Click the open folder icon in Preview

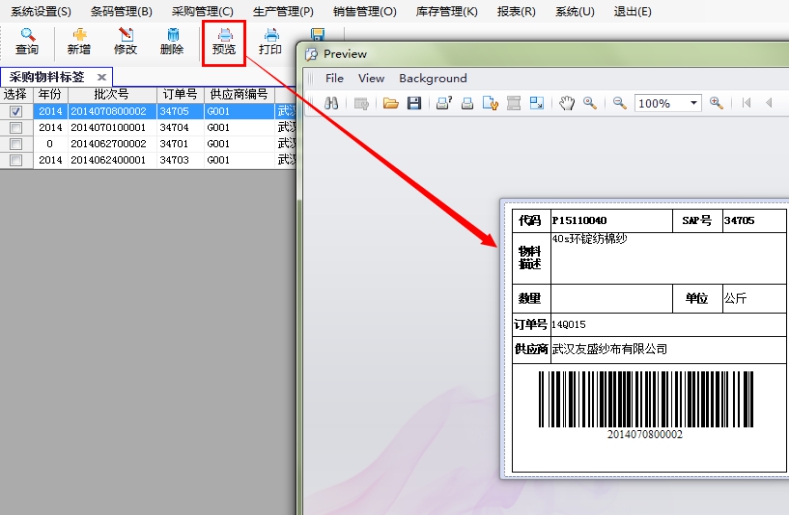click(x=390, y=103)
